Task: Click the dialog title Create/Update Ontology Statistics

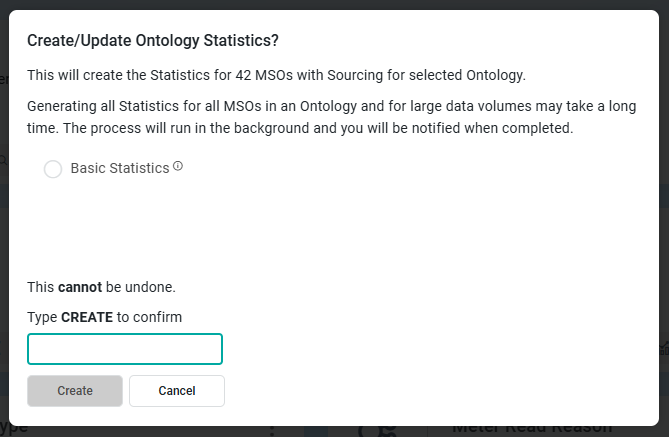Action: pos(153,41)
